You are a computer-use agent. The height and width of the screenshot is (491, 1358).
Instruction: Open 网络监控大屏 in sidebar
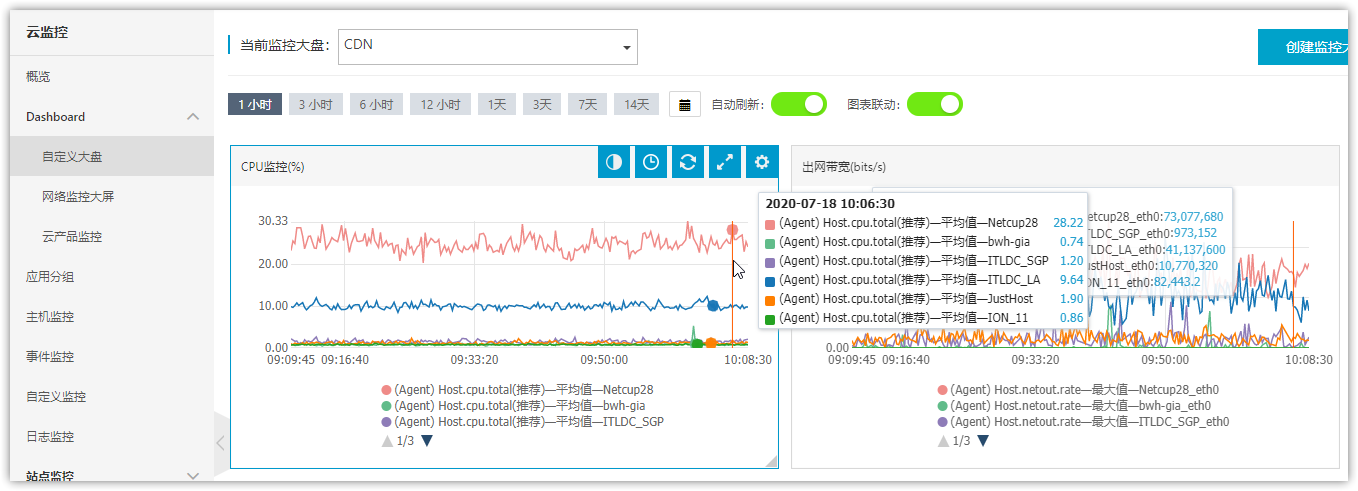(78, 197)
